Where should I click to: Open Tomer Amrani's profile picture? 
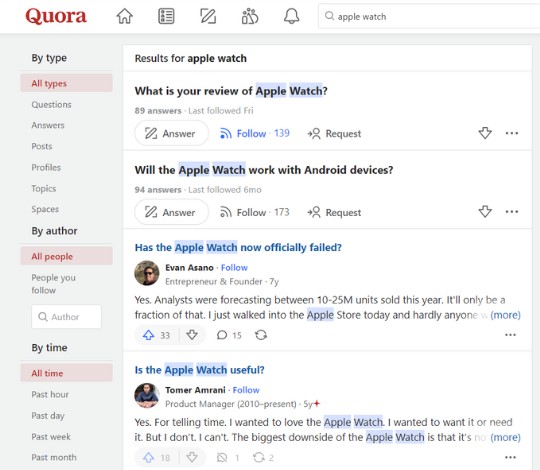click(x=147, y=396)
